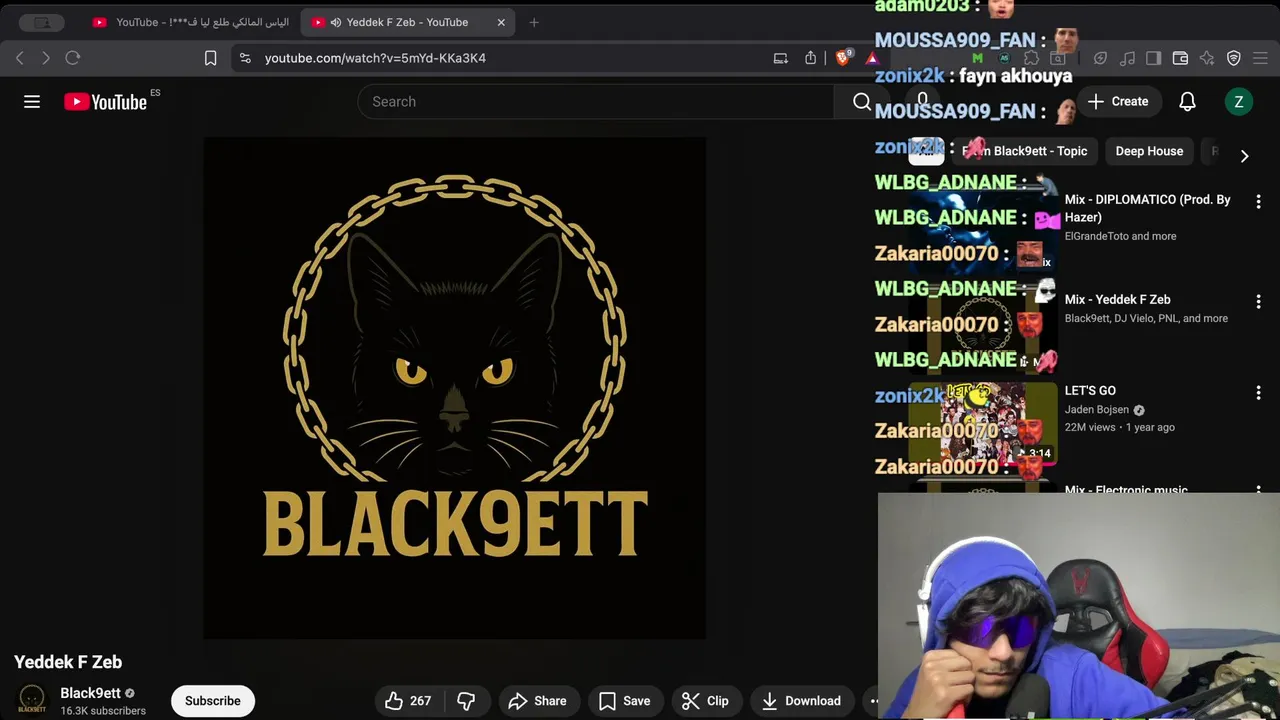The width and height of the screenshot is (1280, 720).
Task: Open the Jaden Bojsen channel link
Action: tap(1097, 410)
